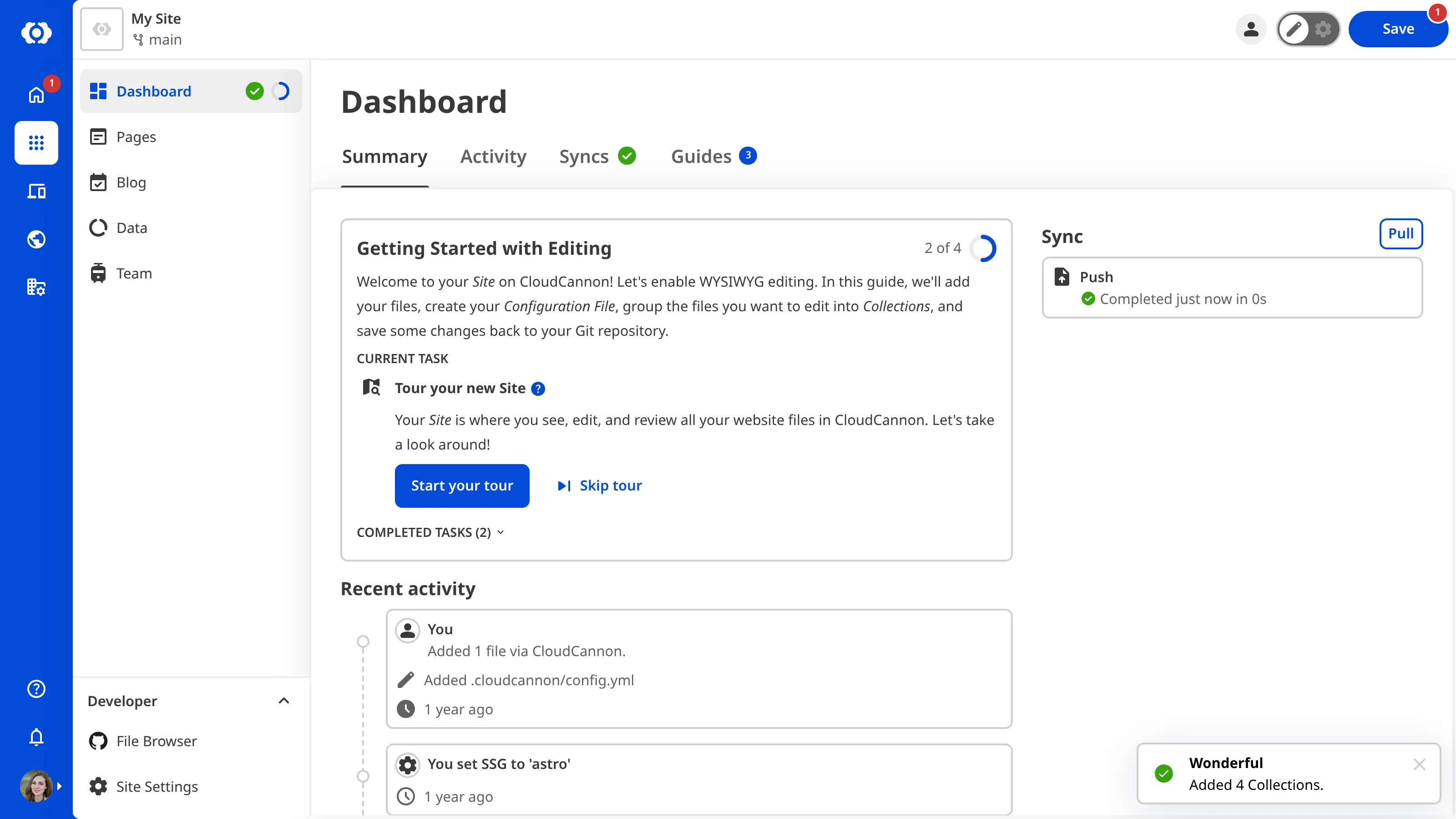Image resolution: width=1456 pixels, height=819 pixels.
Task: Click the Push file upload icon
Action: [x=1062, y=276]
